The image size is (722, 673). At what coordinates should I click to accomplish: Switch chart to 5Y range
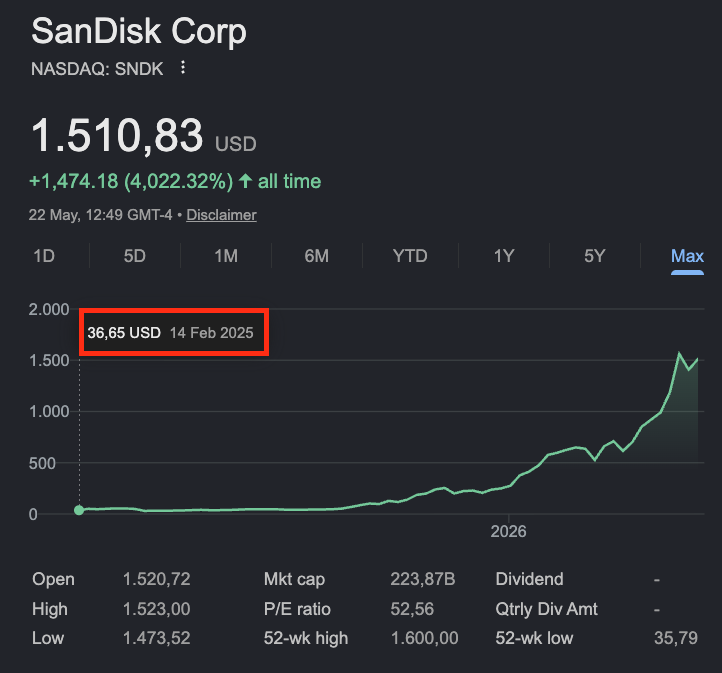(x=594, y=256)
